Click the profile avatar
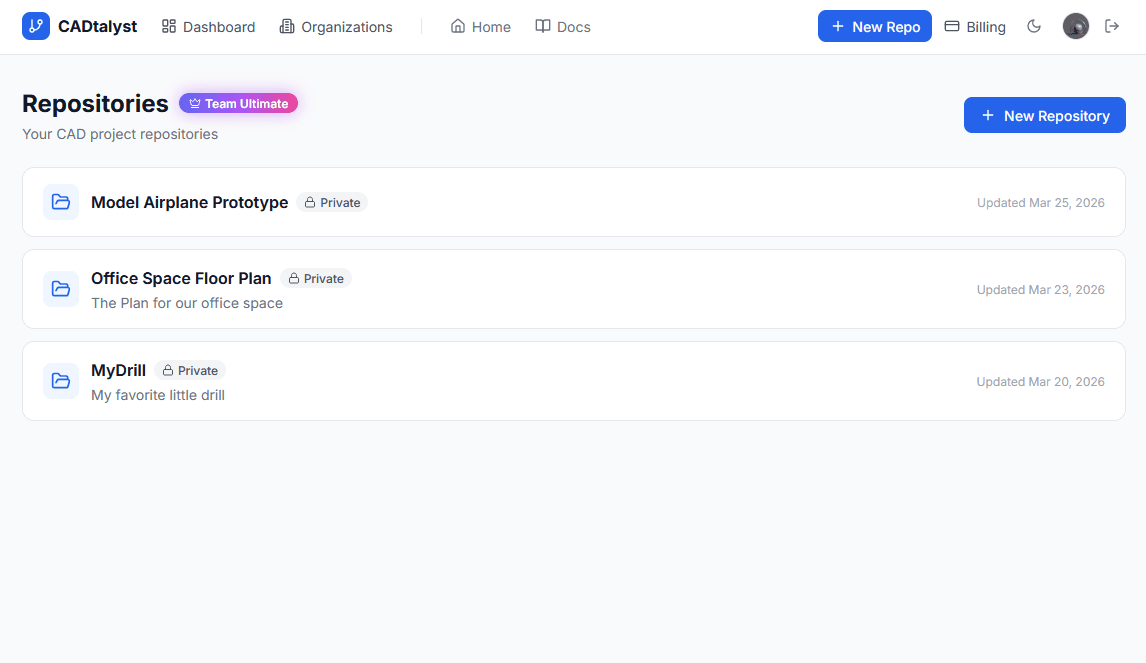1146x663 pixels. 1075,26
